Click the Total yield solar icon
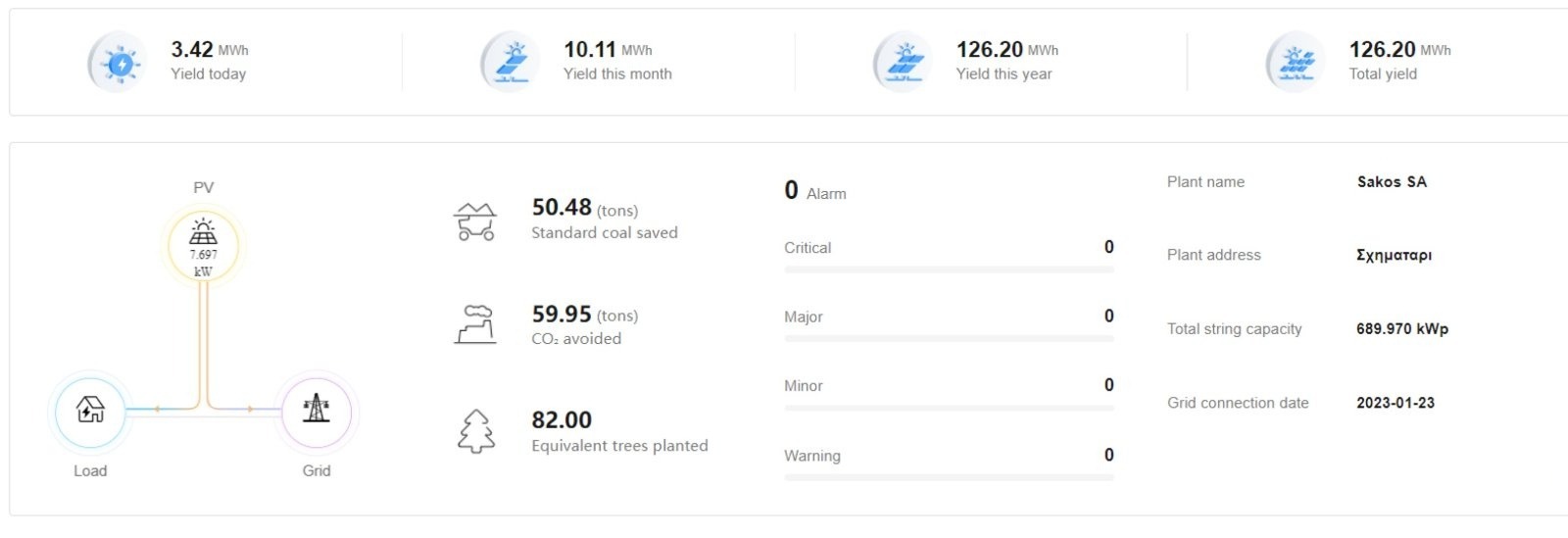 [1296, 63]
